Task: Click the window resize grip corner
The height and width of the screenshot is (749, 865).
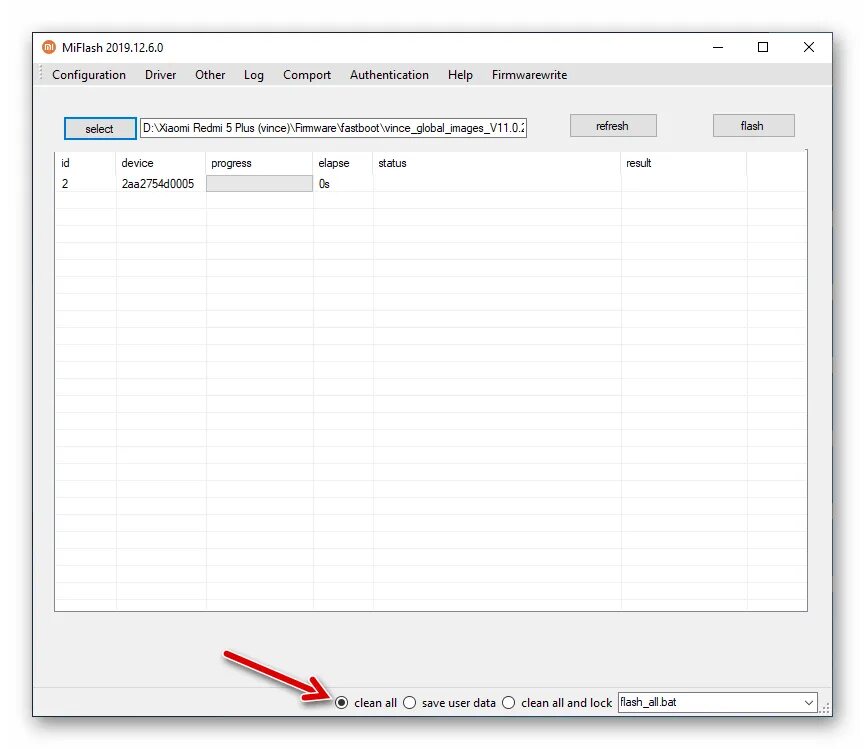Action: [x=826, y=709]
